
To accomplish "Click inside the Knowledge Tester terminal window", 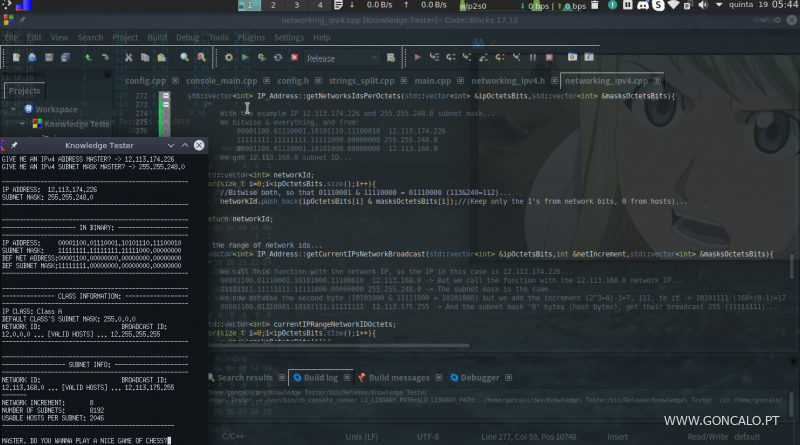I will tap(100, 300).
